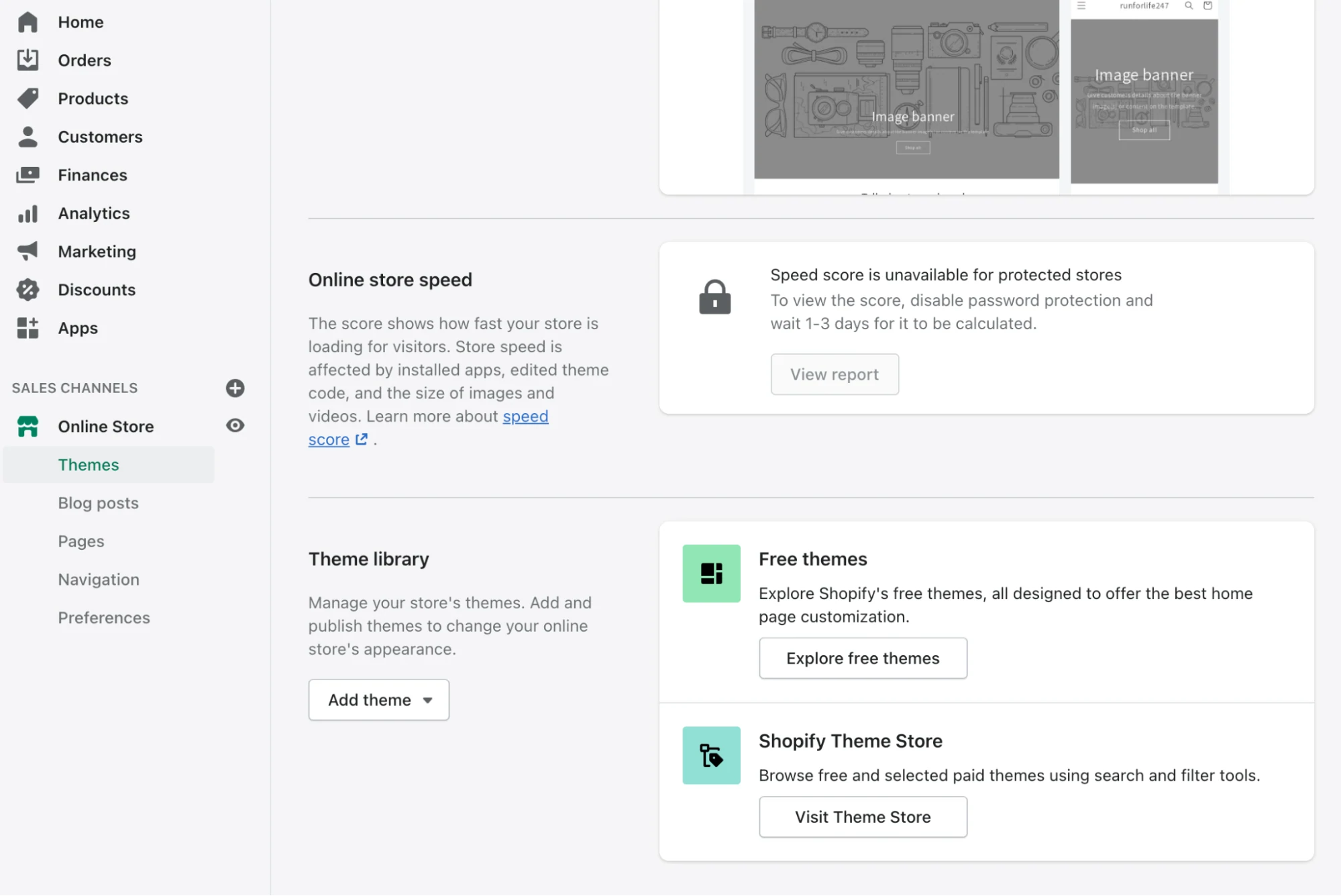Go to Navigation settings

[x=99, y=579]
